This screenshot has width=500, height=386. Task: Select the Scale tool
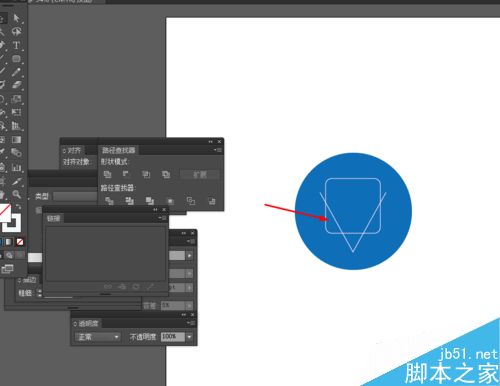[x=16, y=99]
